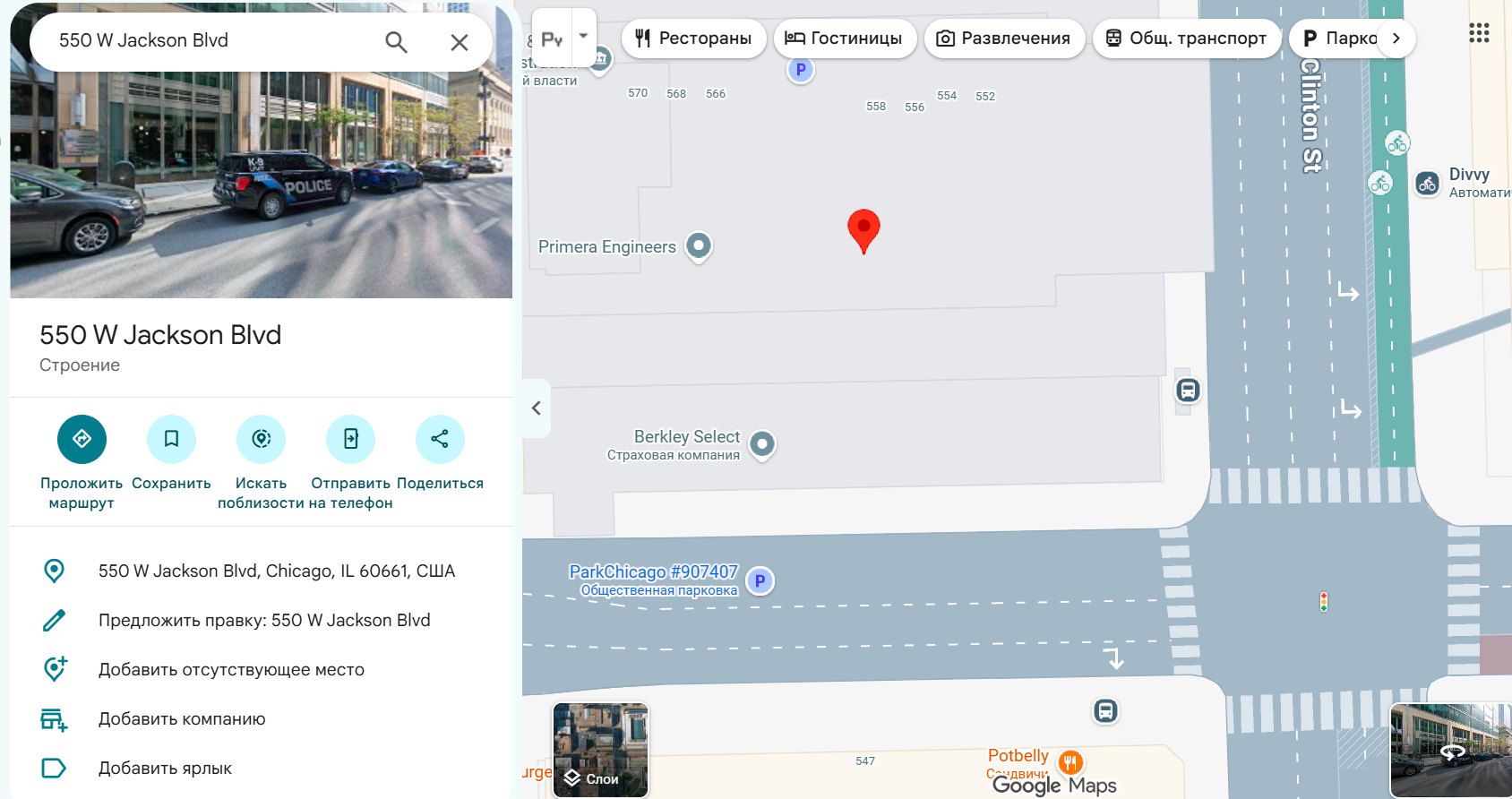The width and height of the screenshot is (1512, 799).
Task: Select the Primera Engineers map marker
Action: click(699, 246)
